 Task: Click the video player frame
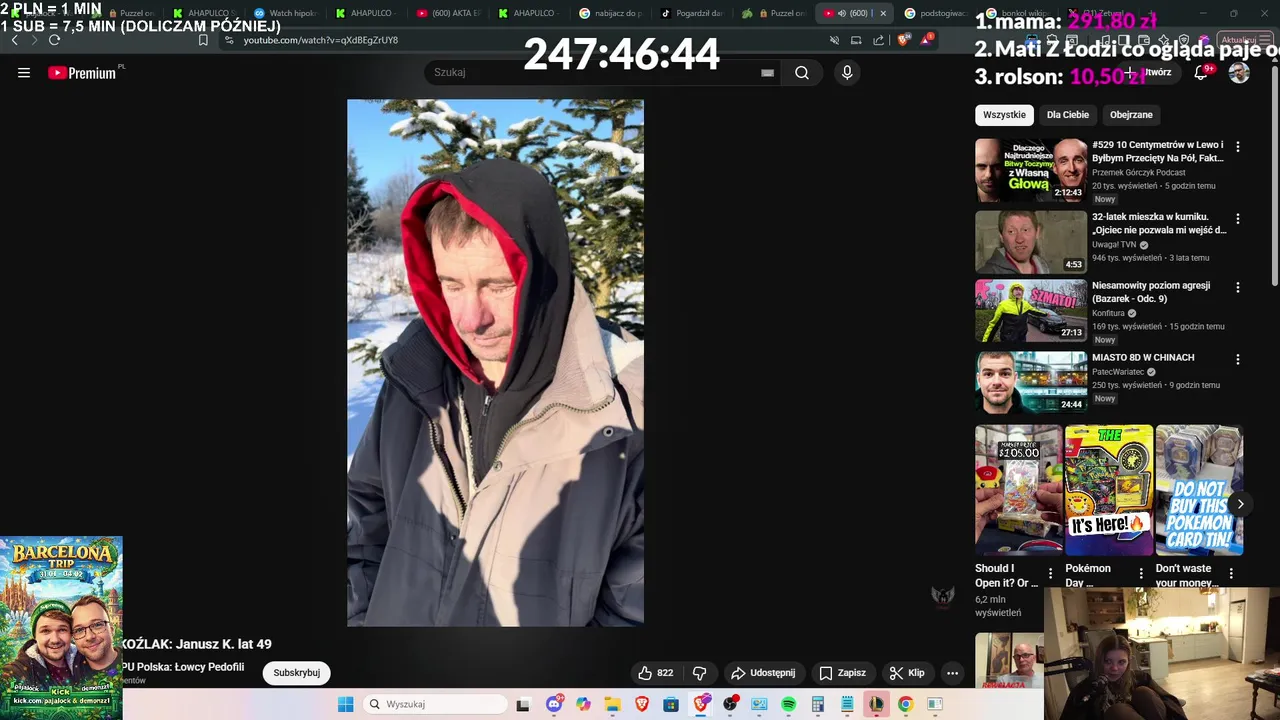coord(495,362)
